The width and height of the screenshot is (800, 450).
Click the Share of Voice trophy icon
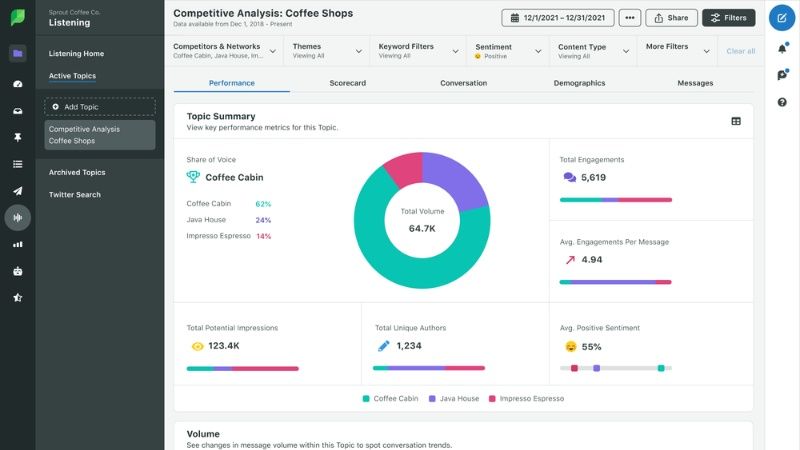coord(193,177)
